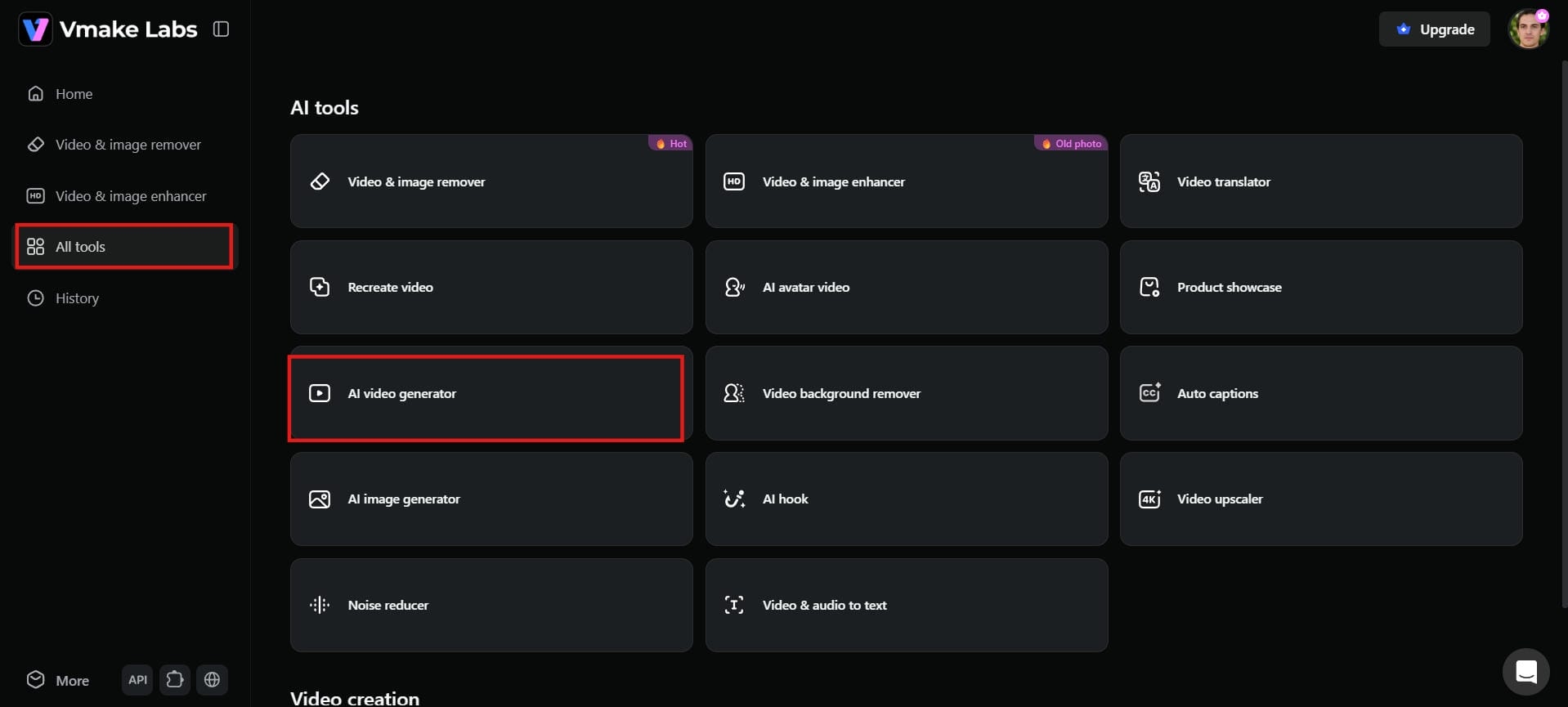Open Video & image enhancer in sidebar
The image size is (1568, 707).
click(124, 196)
